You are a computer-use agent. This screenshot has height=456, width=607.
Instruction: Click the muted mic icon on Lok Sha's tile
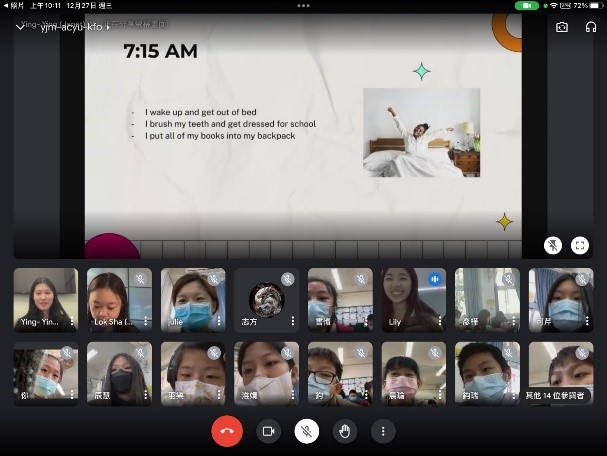tap(140, 279)
